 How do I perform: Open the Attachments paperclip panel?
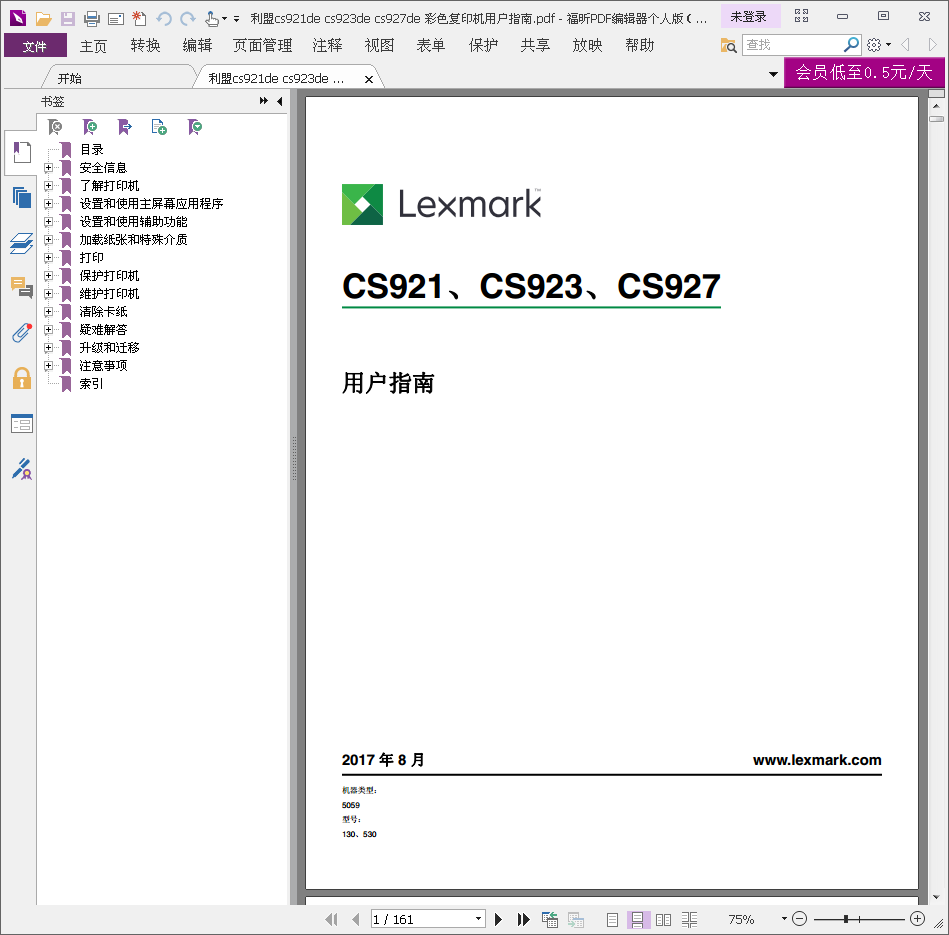coord(22,333)
